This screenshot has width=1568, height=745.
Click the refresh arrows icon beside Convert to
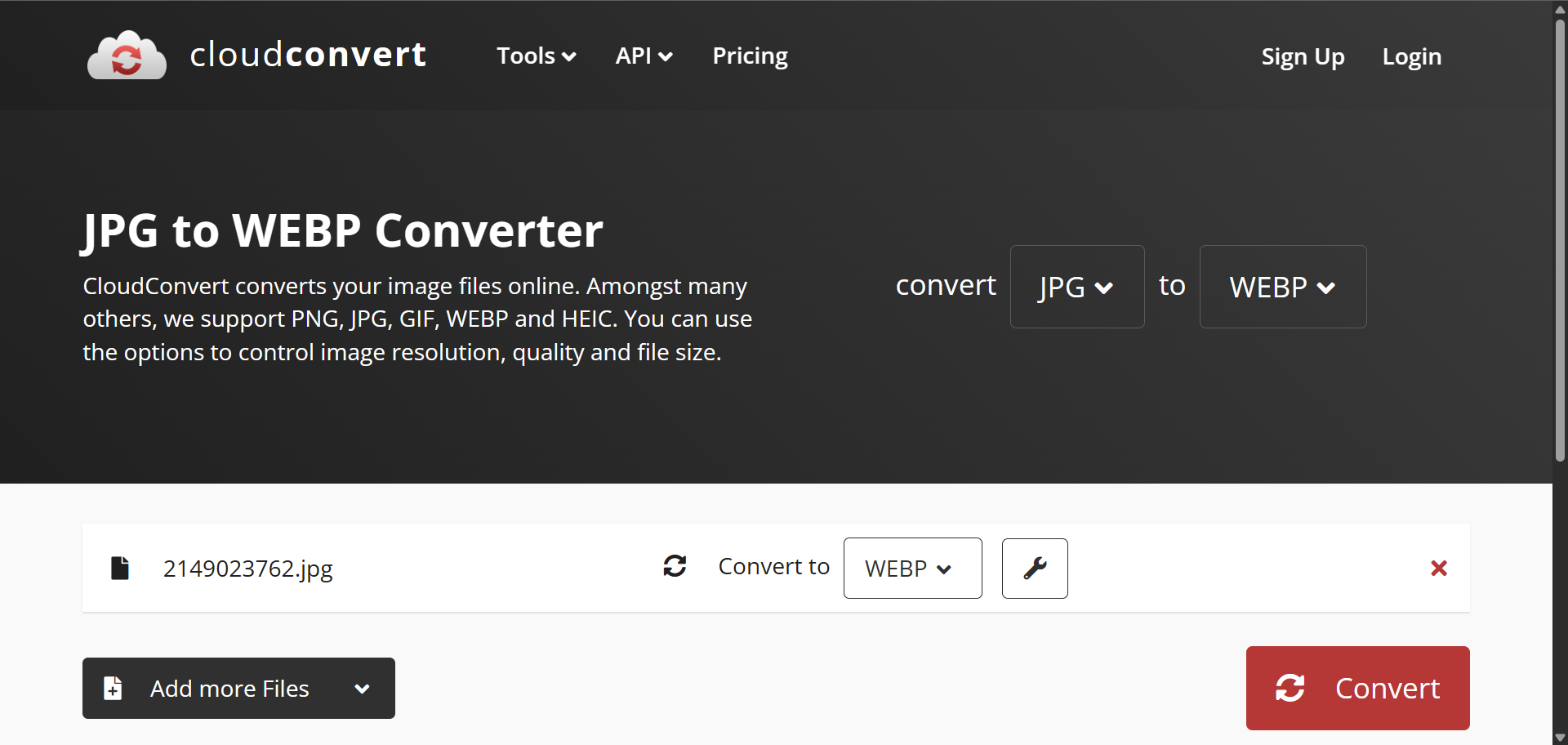coord(675,566)
